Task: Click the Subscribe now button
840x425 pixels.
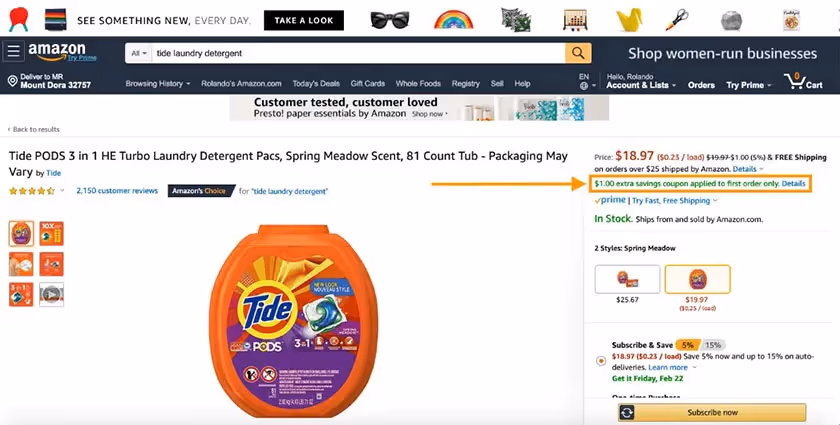Action: tap(712, 413)
